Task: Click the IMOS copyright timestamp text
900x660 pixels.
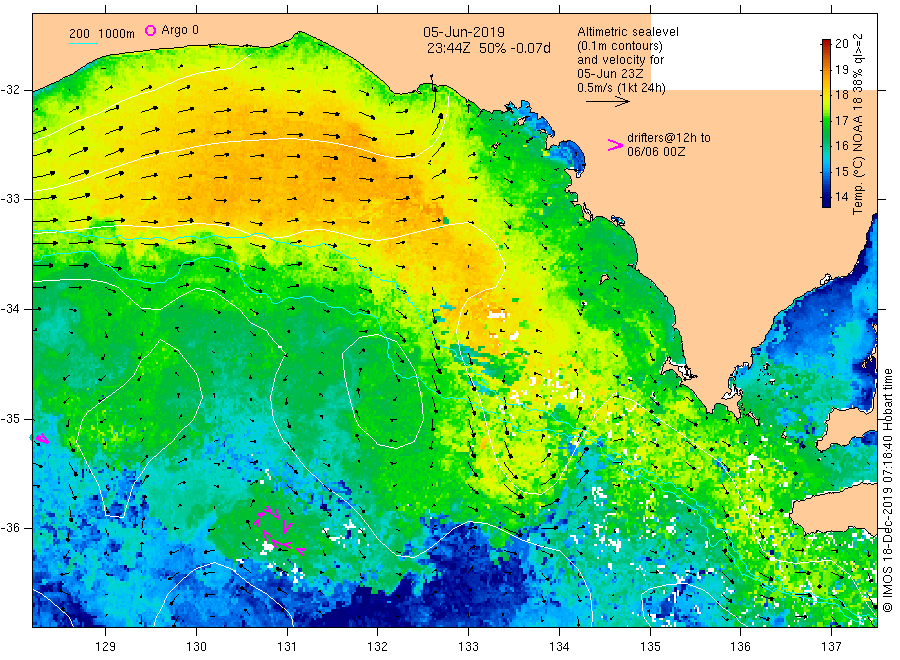Action: click(888, 491)
